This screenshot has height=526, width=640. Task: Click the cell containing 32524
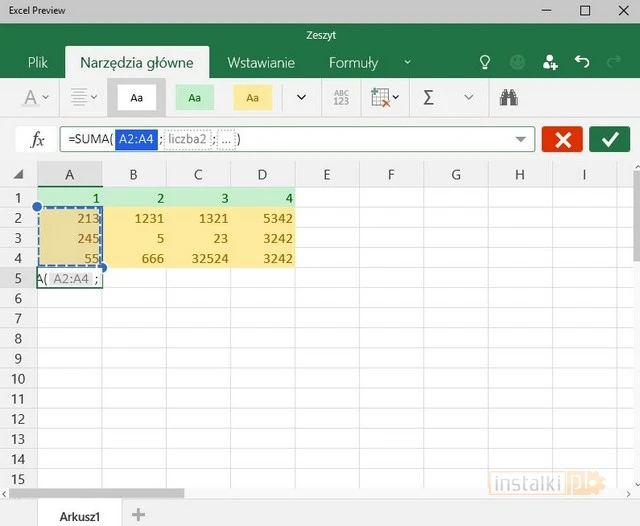click(x=198, y=258)
